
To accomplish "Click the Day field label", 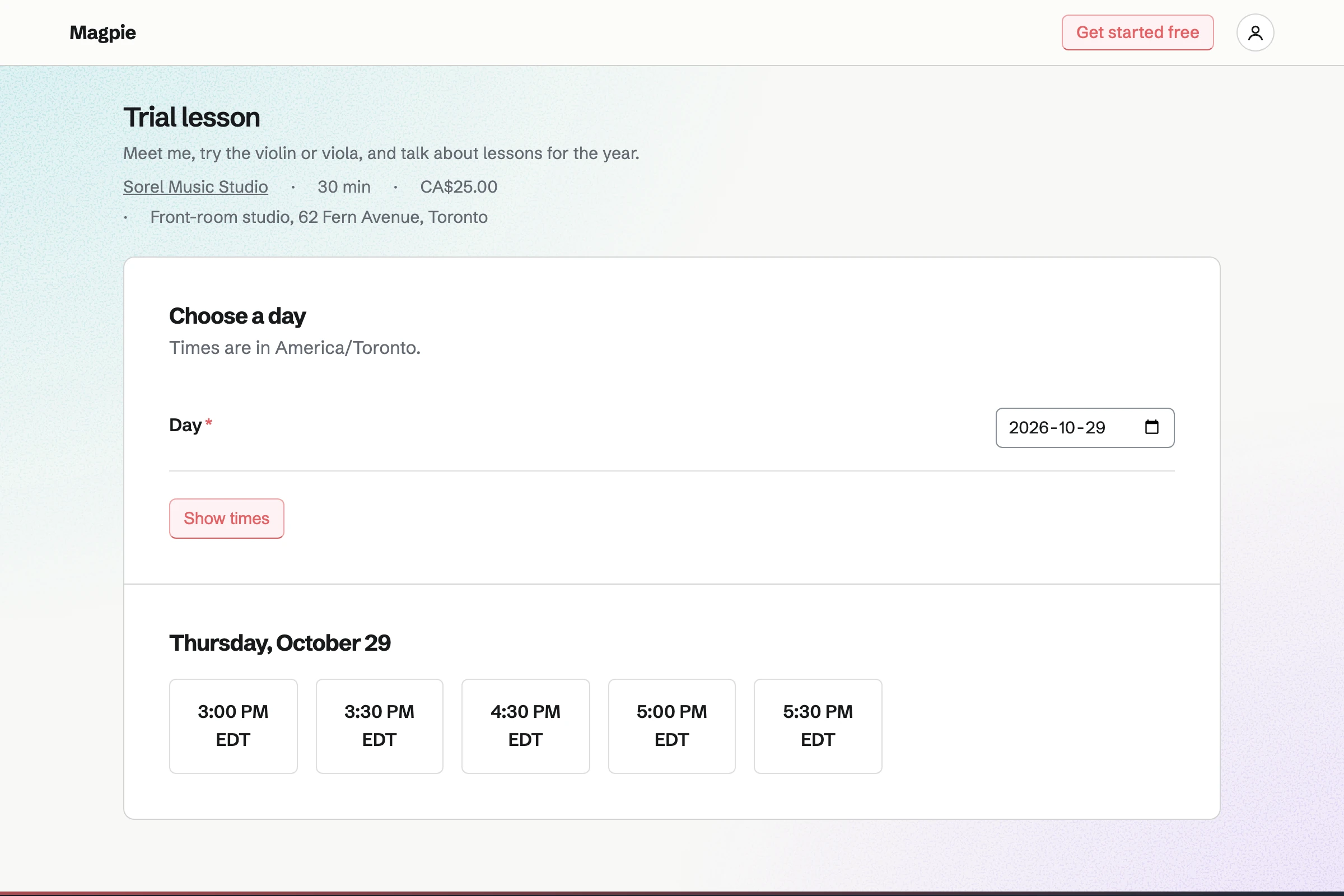I will pyautogui.click(x=186, y=425).
